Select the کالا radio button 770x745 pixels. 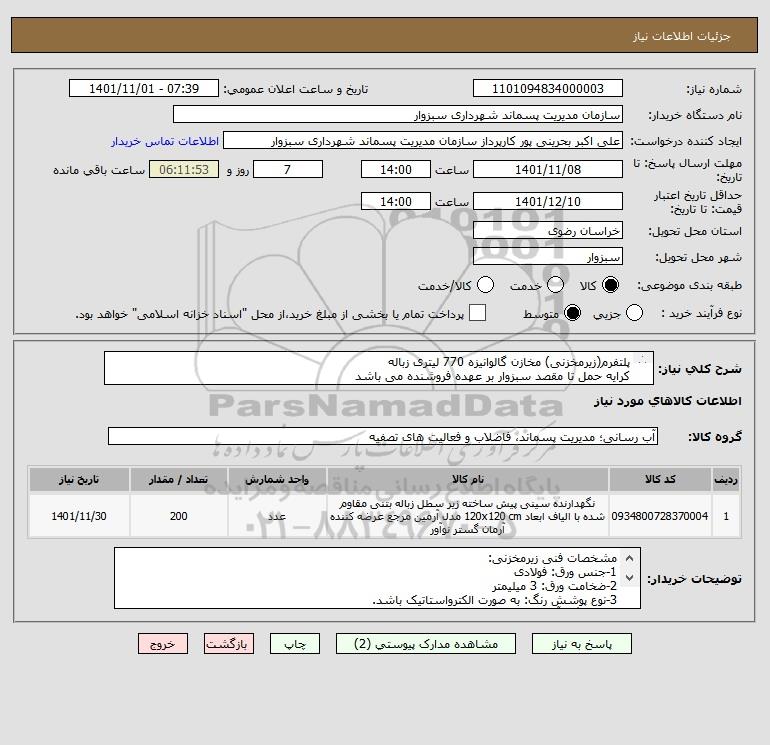[610, 285]
